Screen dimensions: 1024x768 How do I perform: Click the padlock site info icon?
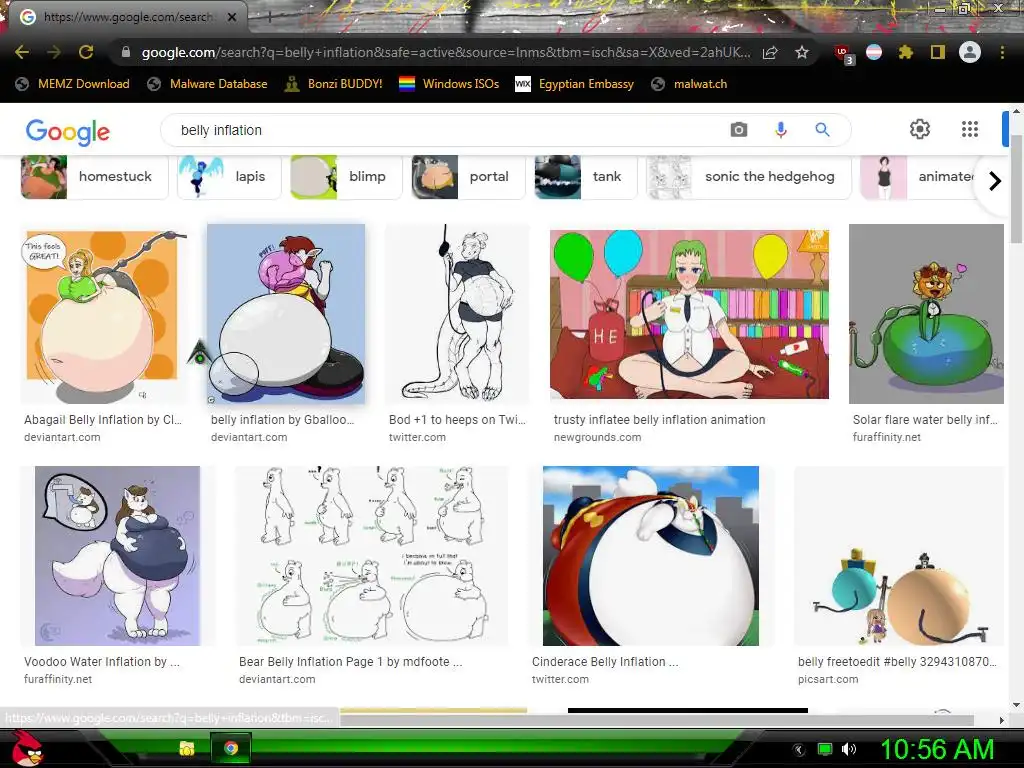click(126, 52)
